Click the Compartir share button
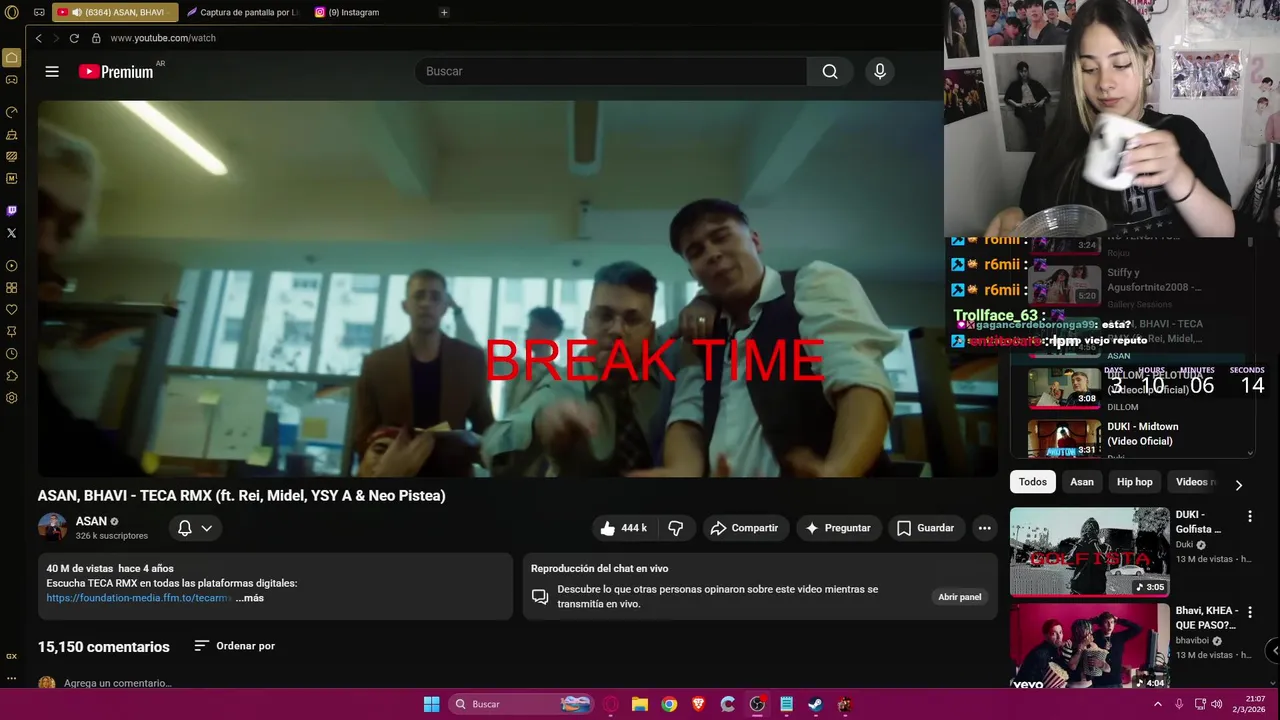The image size is (1280, 720). (746, 528)
